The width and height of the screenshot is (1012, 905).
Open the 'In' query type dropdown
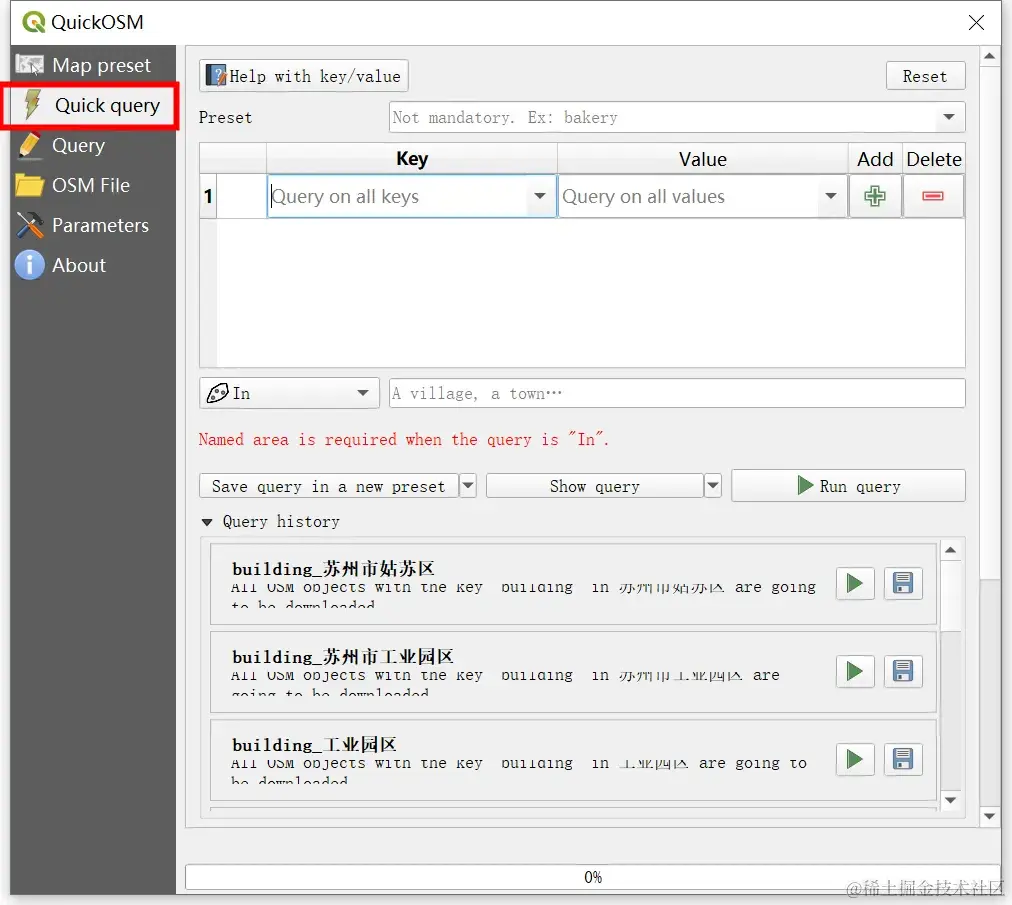pyautogui.click(x=289, y=393)
